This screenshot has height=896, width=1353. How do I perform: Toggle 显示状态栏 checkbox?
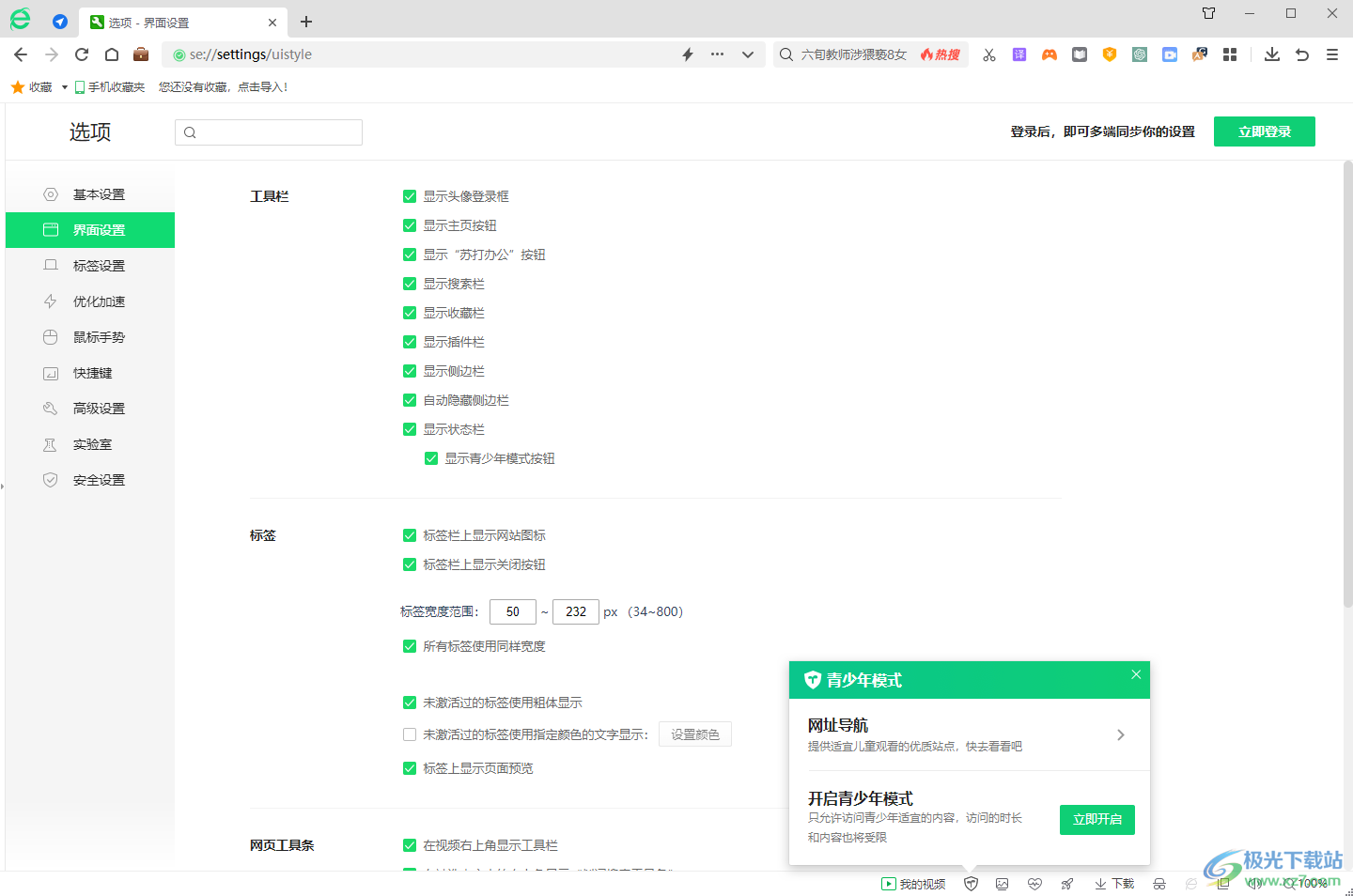tap(410, 429)
